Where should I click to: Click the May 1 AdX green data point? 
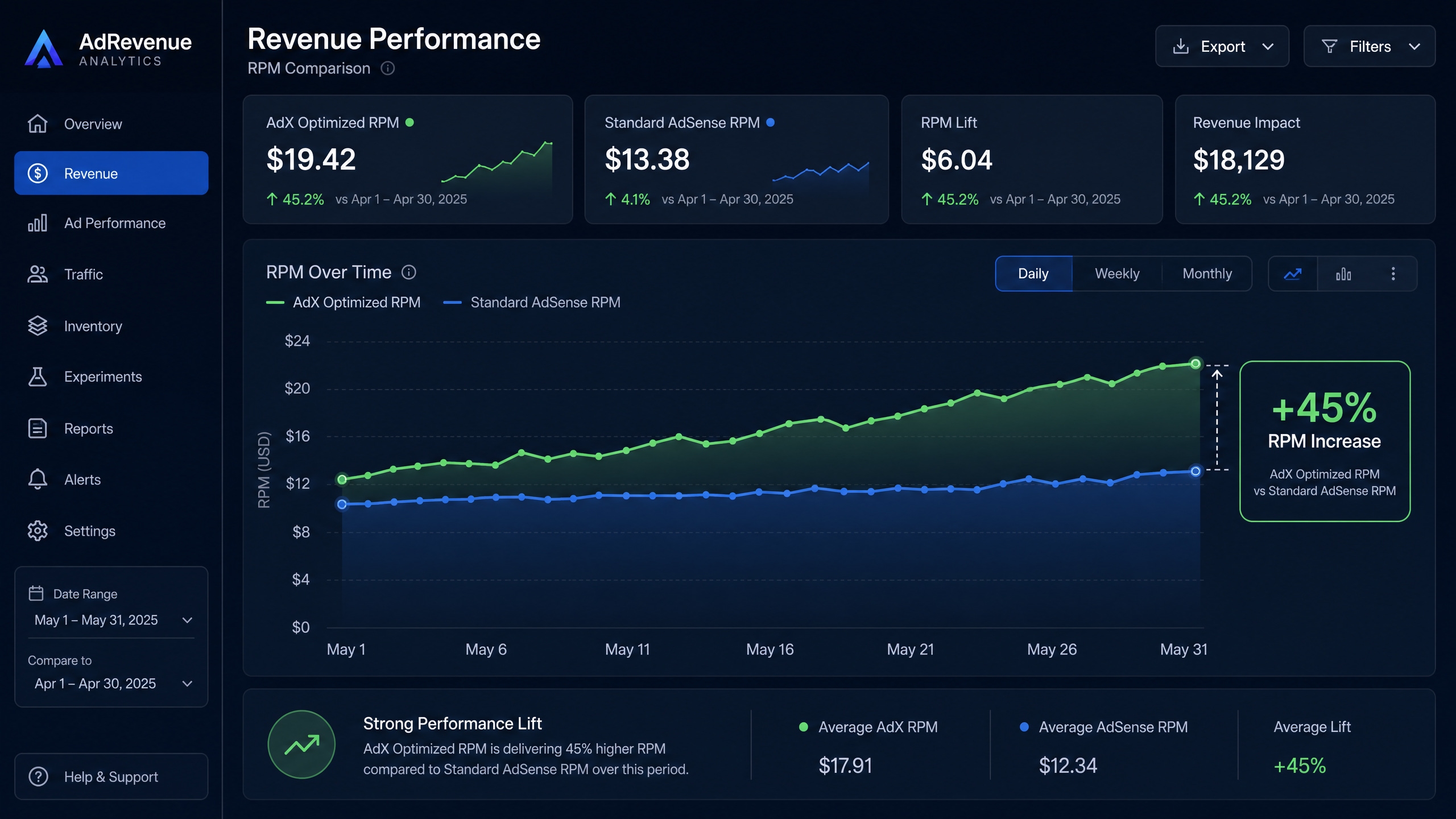click(x=342, y=479)
